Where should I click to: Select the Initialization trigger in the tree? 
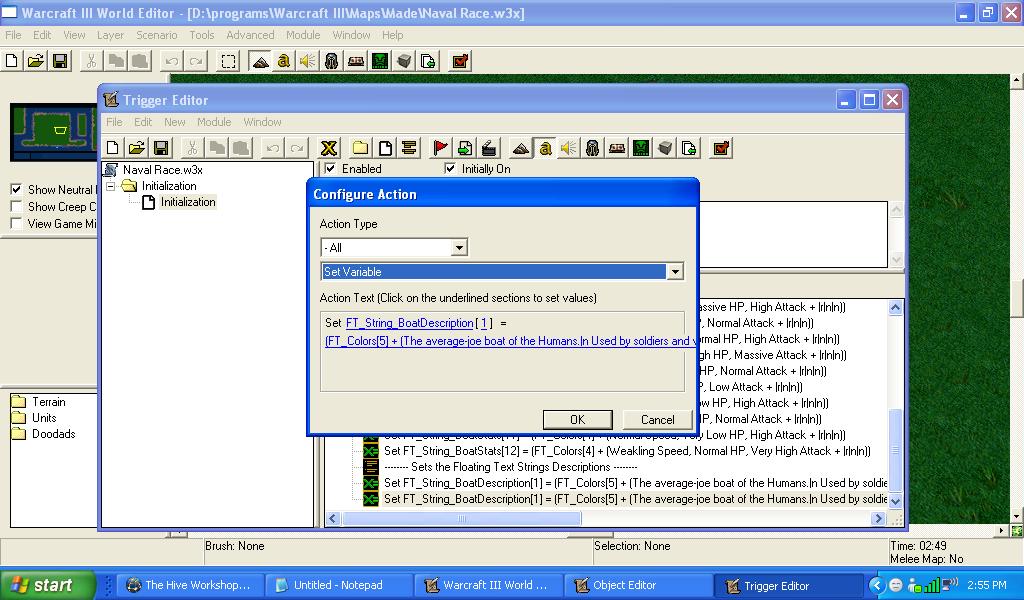point(188,202)
